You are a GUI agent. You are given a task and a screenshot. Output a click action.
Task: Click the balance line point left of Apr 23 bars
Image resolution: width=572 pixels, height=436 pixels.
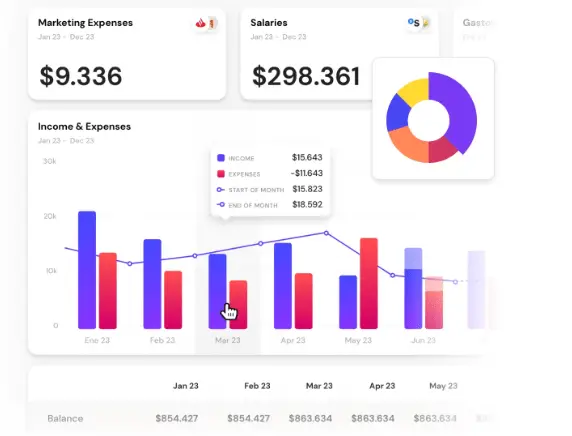pyautogui.click(x=260, y=243)
